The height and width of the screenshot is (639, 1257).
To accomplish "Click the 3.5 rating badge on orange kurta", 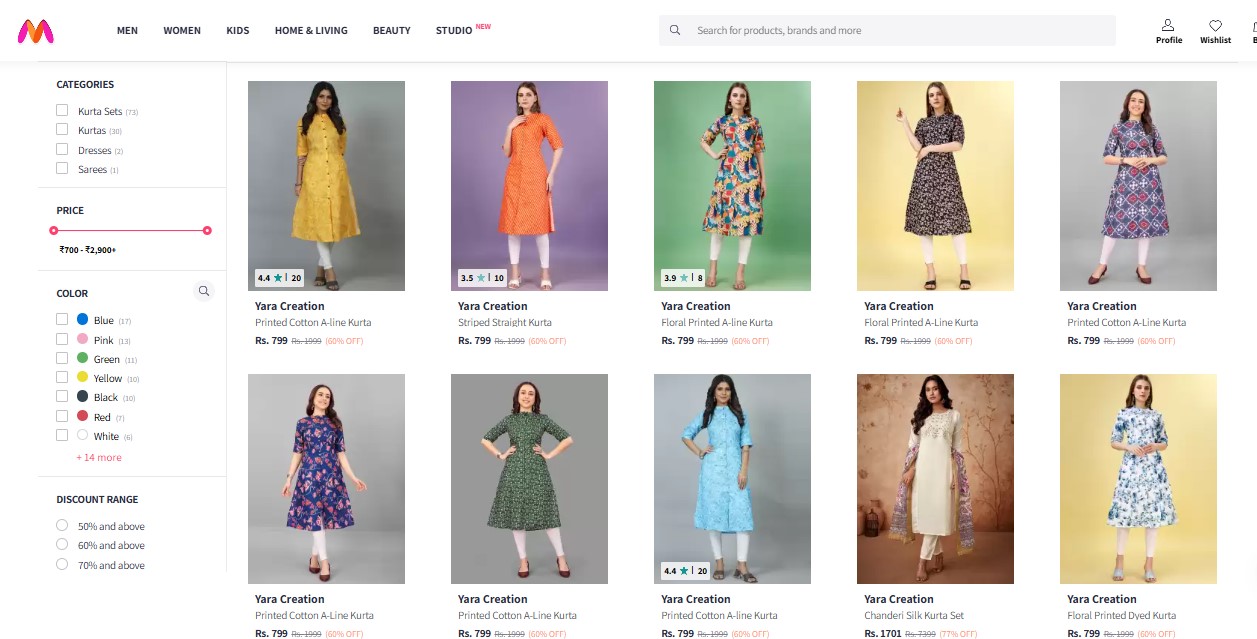I will click(482, 278).
